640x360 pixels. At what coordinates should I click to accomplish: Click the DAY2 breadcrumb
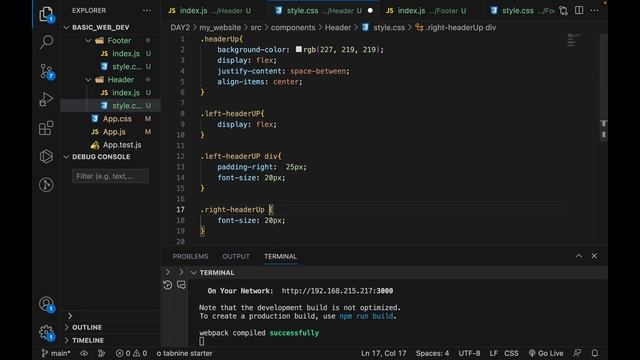click(180, 28)
